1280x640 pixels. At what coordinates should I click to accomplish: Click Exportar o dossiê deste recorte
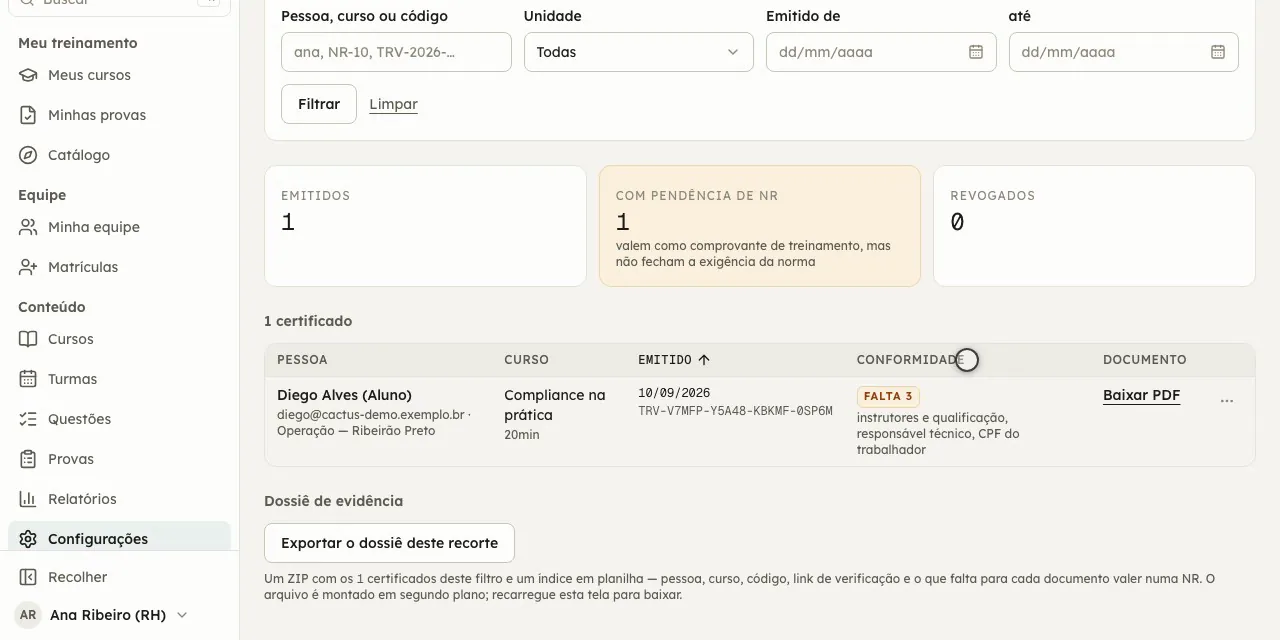389,543
